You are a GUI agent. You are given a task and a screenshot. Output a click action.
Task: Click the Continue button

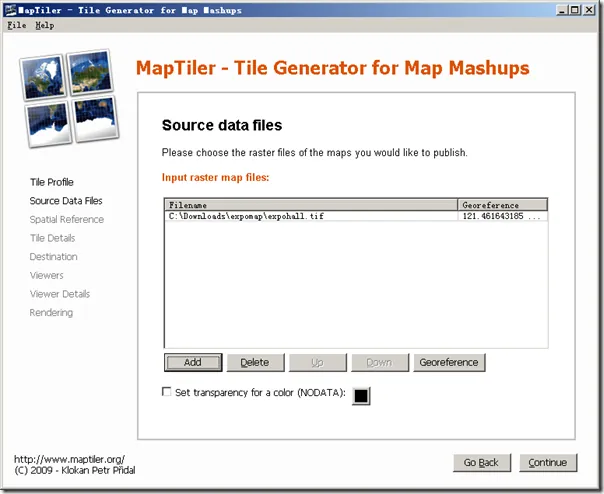pyautogui.click(x=548, y=462)
